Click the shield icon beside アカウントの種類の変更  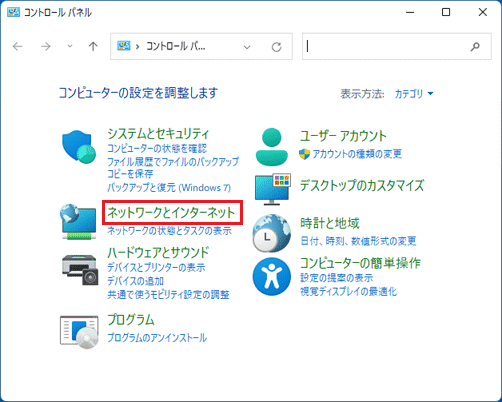click(304, 154)
